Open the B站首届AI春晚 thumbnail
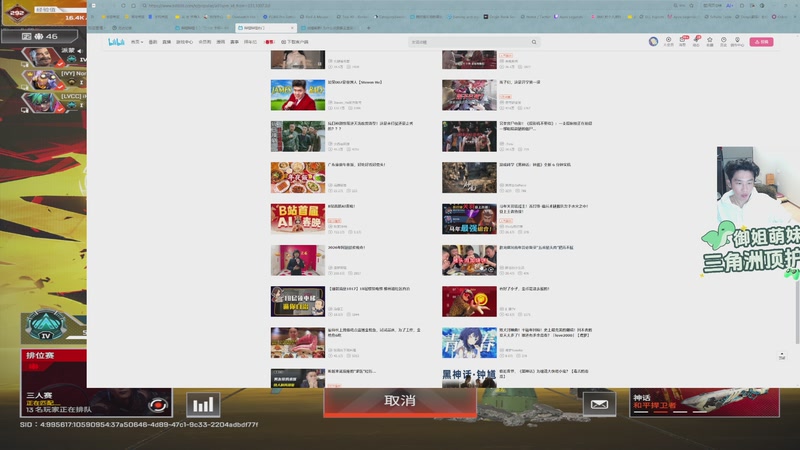The width and height of the screenshot is (800, 450). tap(298, 219)
